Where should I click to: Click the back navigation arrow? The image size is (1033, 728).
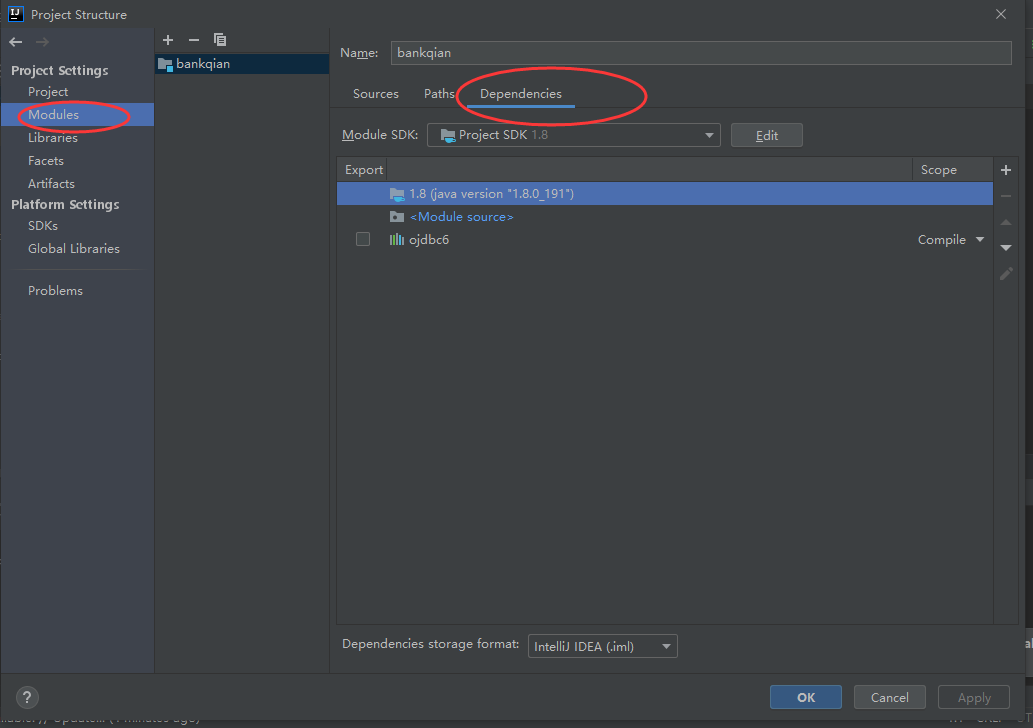tap(16, 42)
